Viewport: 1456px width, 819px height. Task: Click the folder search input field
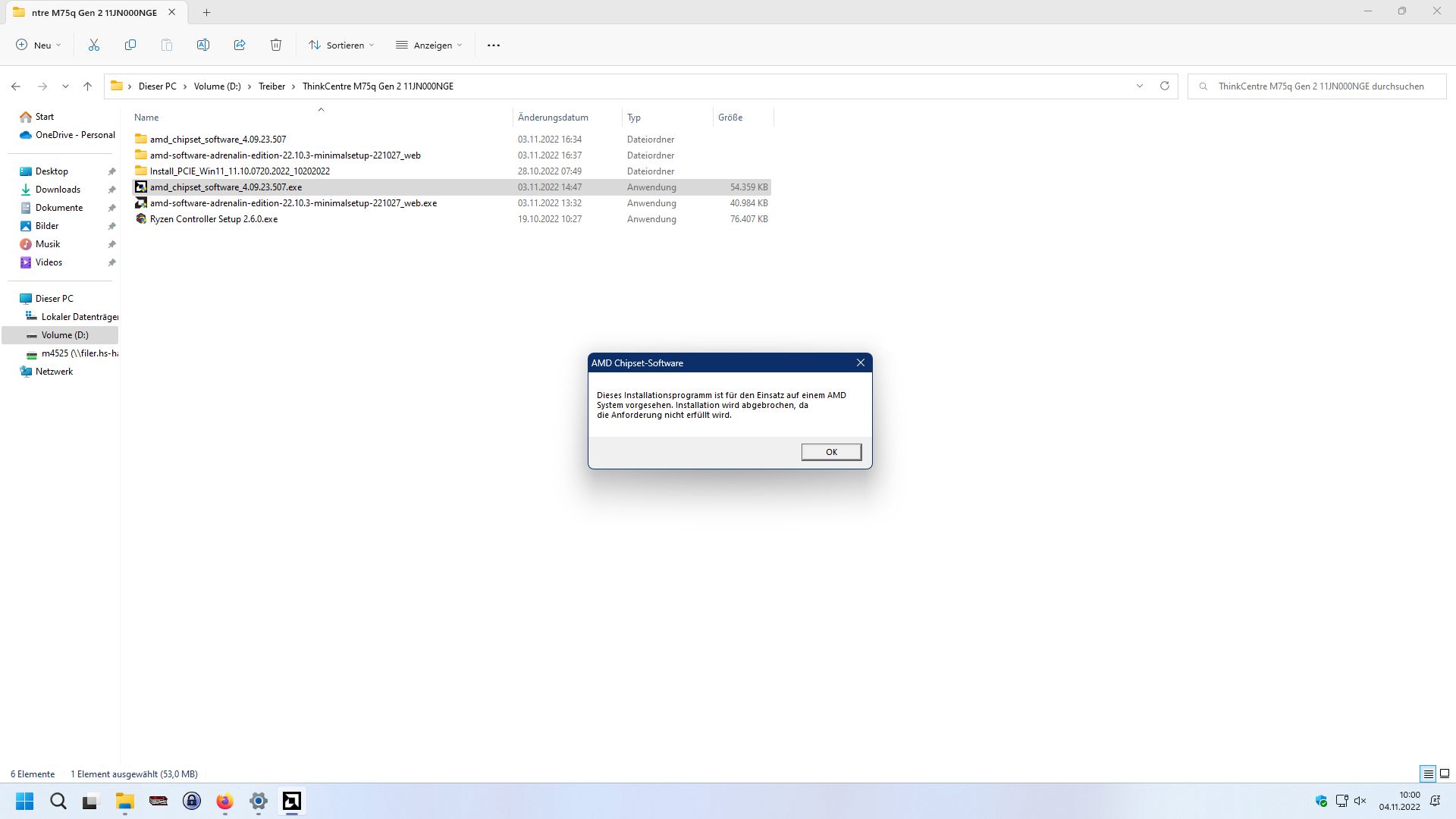pyautogui.click(x=1319, y=86)
